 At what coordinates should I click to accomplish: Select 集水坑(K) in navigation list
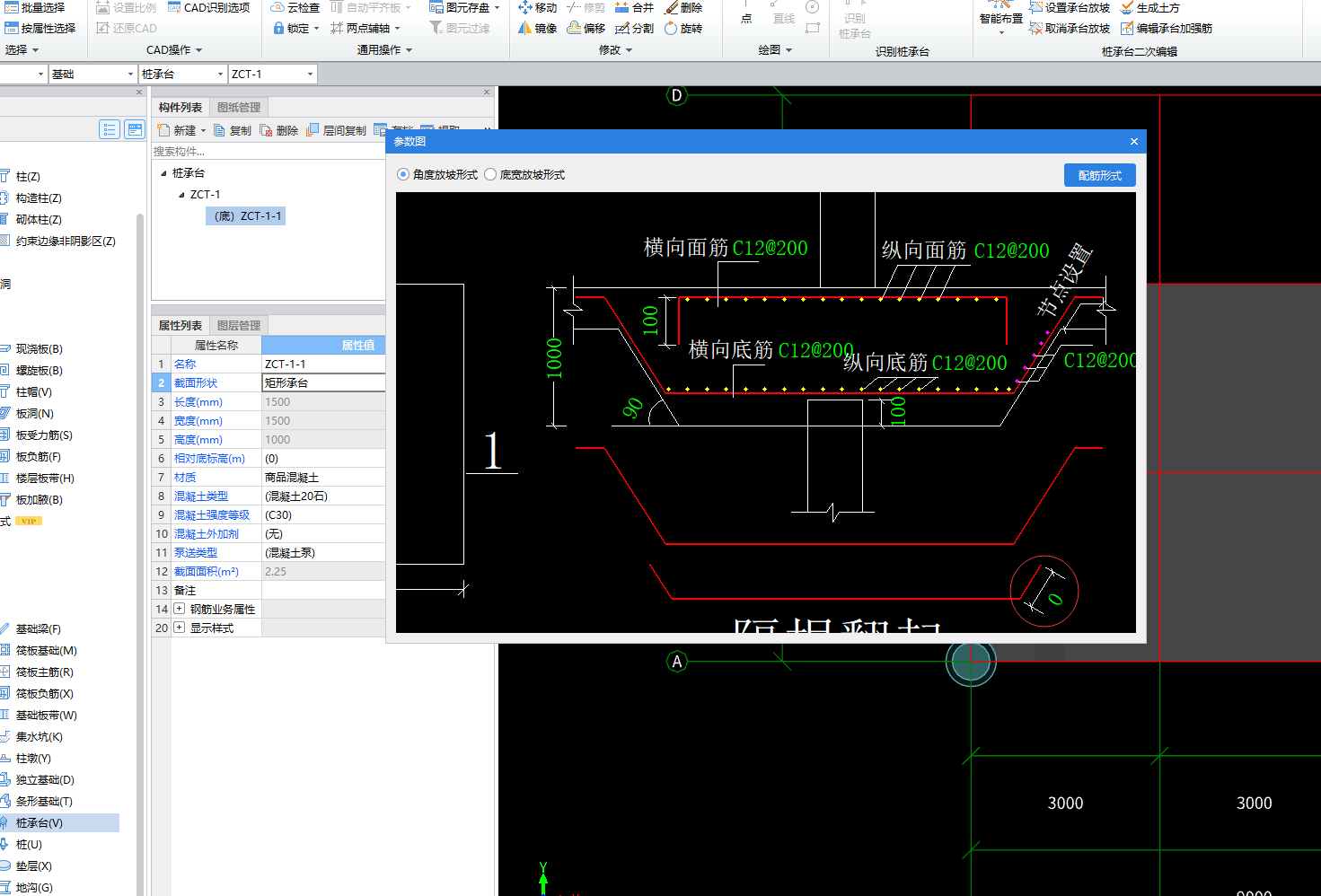click(40, 737)
